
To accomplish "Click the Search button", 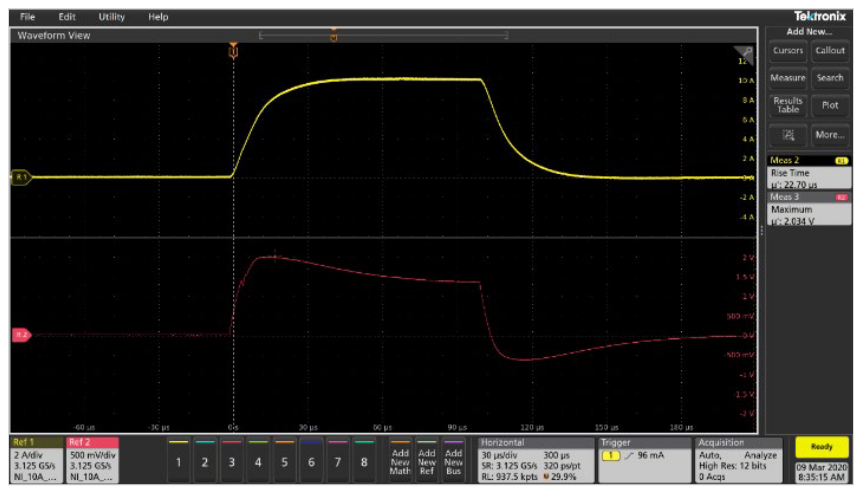I will 830,78.
